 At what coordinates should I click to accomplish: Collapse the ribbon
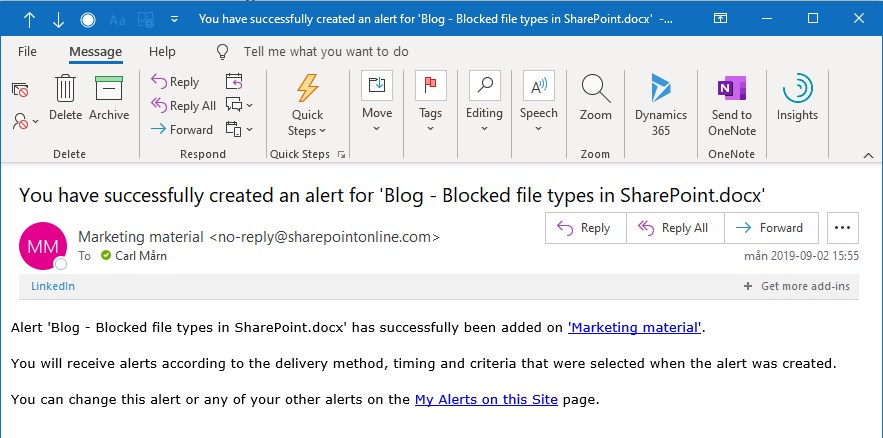pyautogui.click(x=868, y=155)
